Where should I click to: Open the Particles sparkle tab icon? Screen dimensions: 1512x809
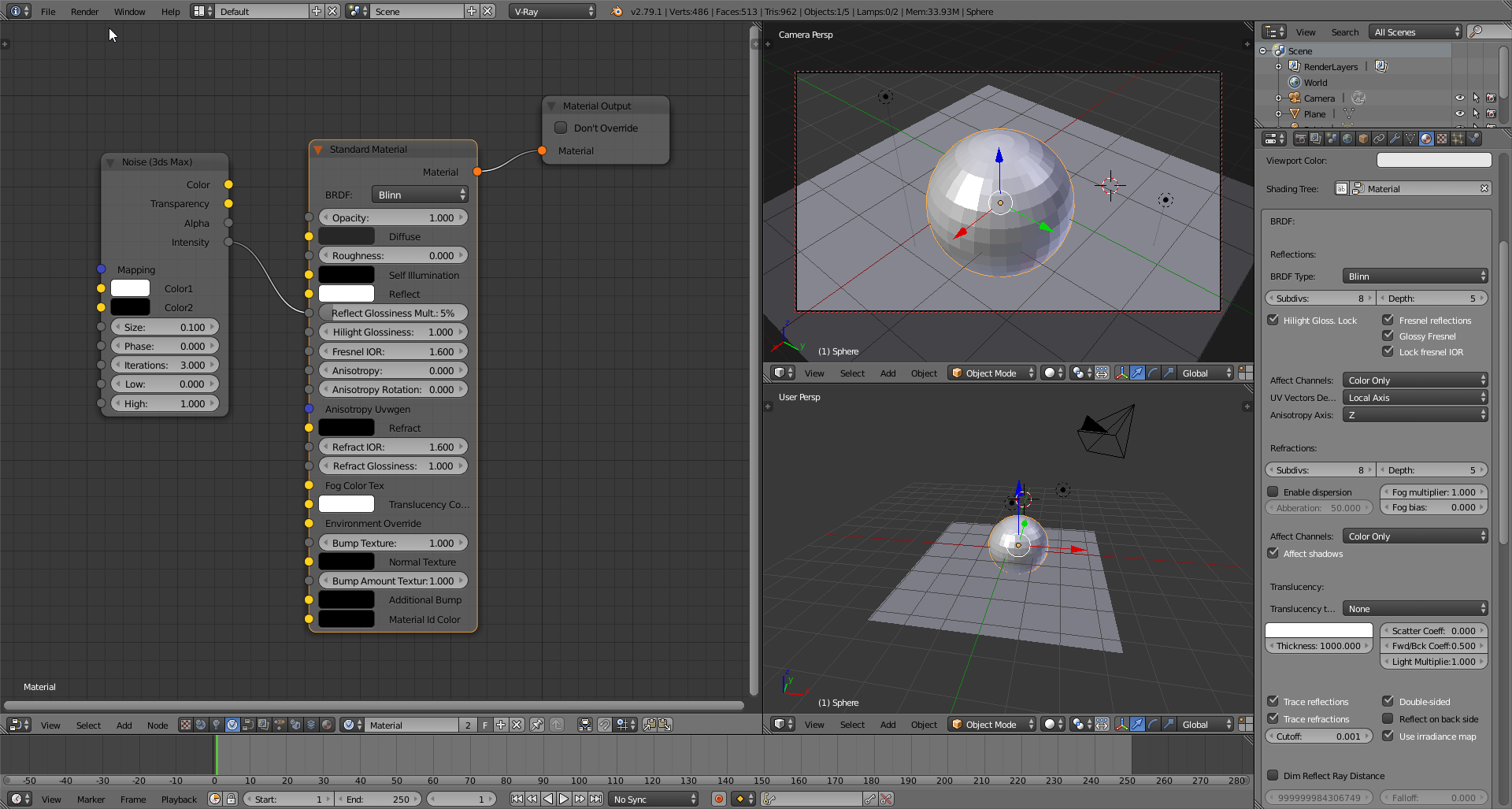click(x=1458, y=139)
